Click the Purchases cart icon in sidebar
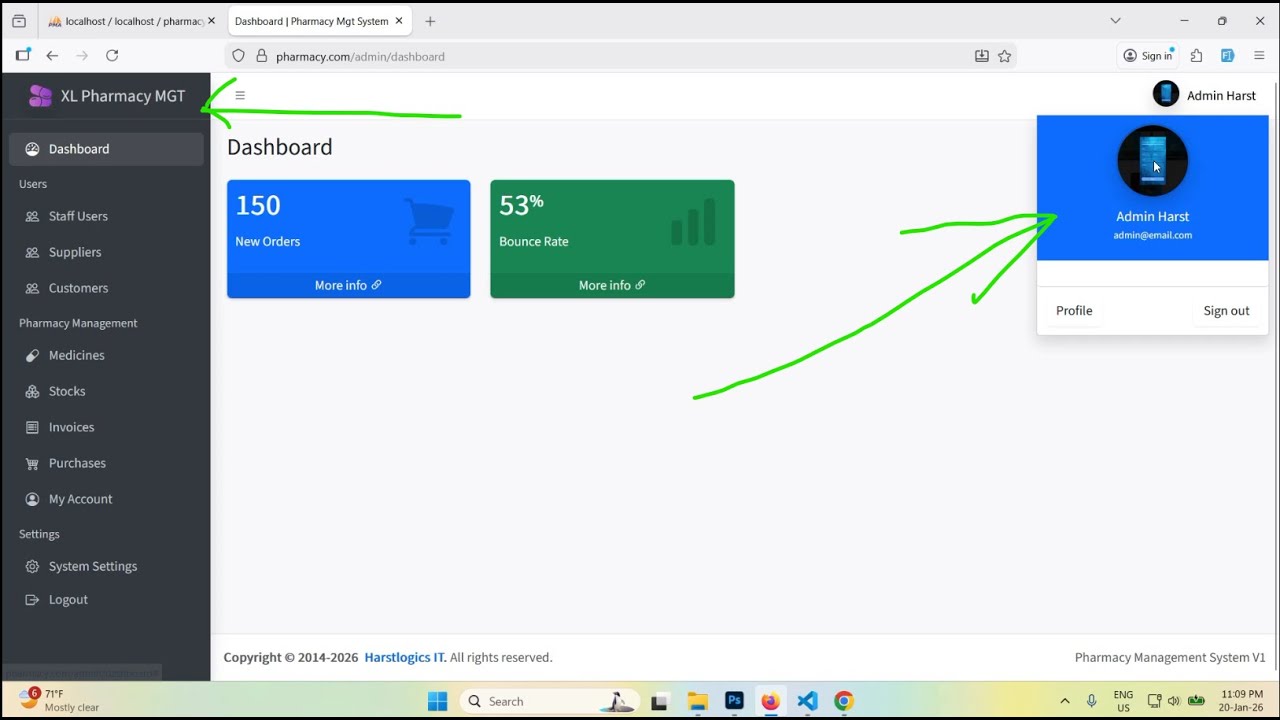The height and width of the screenshot is (720, 1280). click(32, 463)
